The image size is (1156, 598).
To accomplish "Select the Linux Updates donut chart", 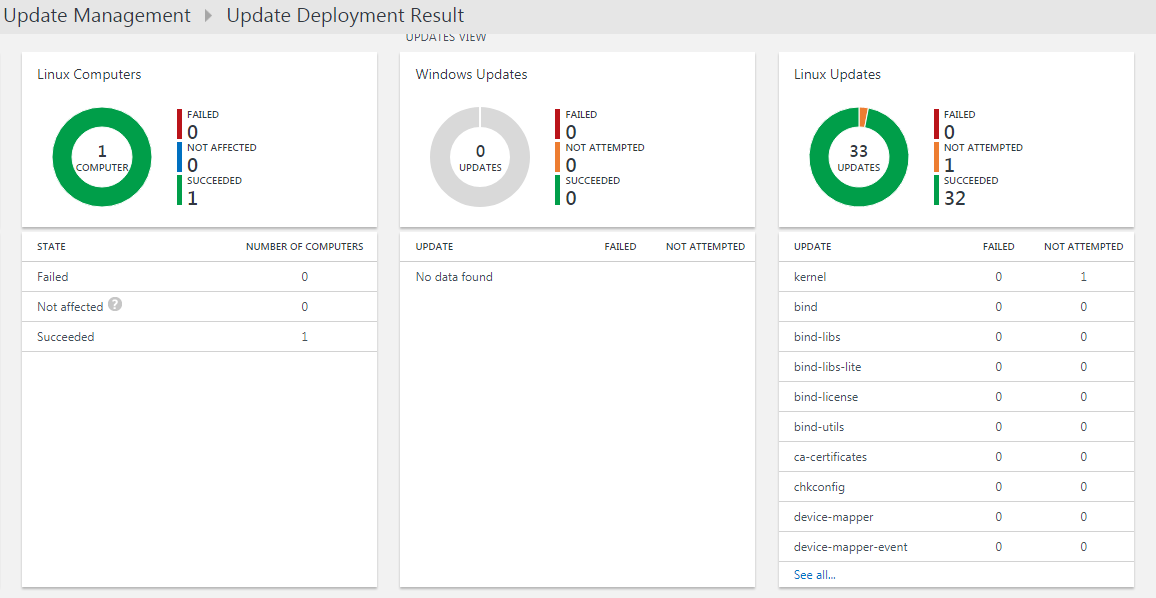I will 858,157.
